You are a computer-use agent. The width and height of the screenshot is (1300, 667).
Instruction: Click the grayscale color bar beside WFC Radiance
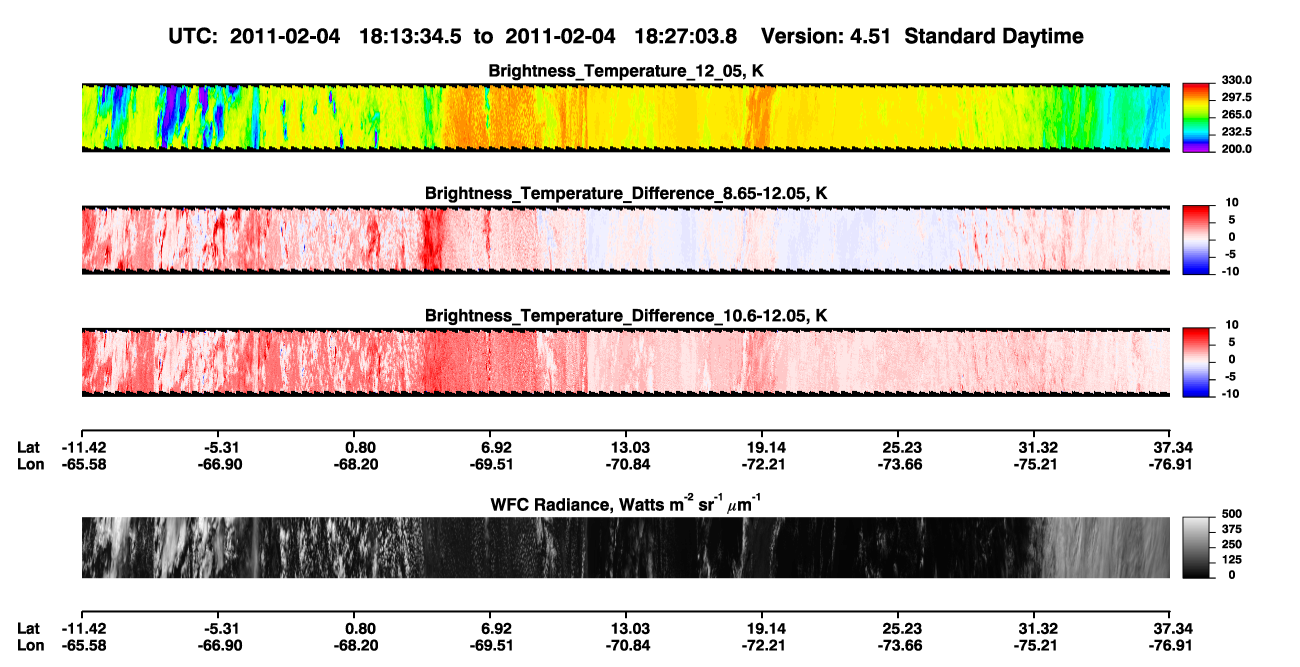pos(1195,546)
